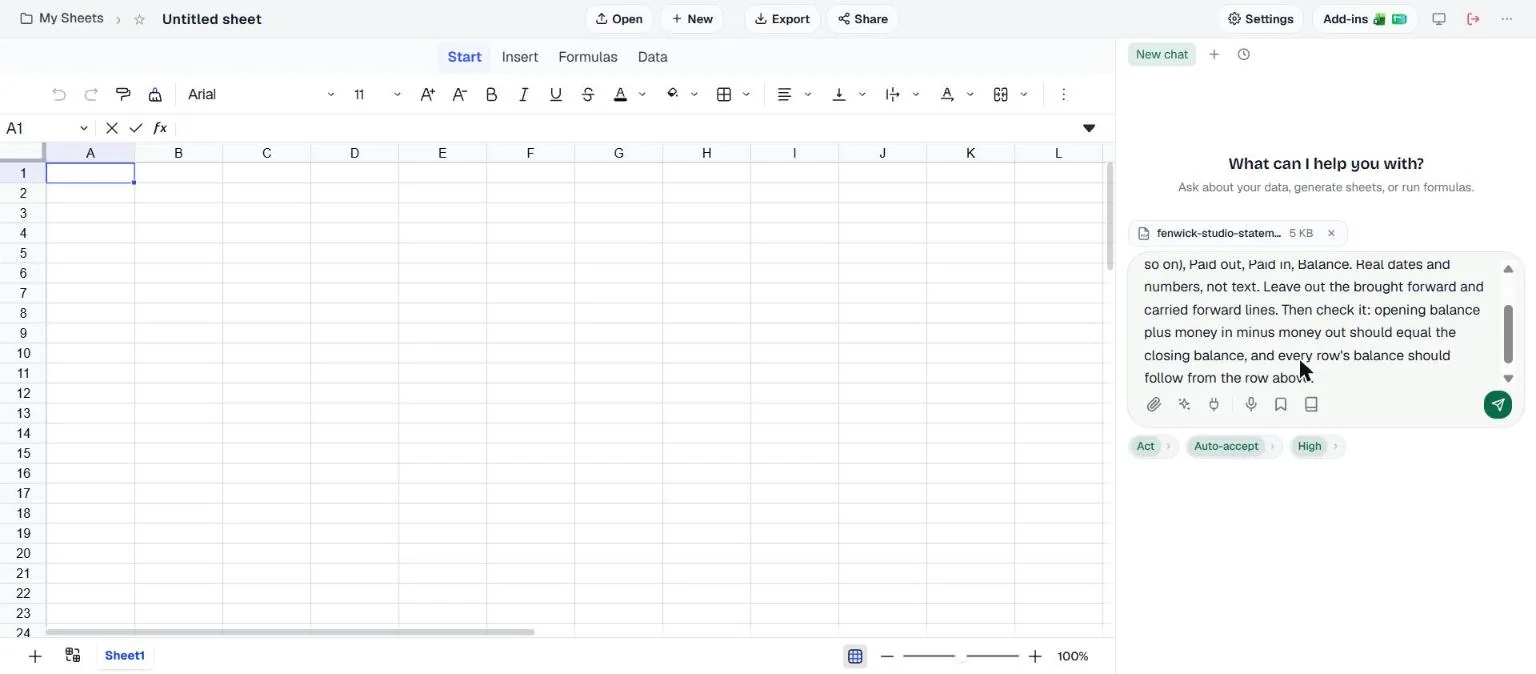Screen dimensions: 1536x674
Task: Click the New button
Action: (692, 19)
